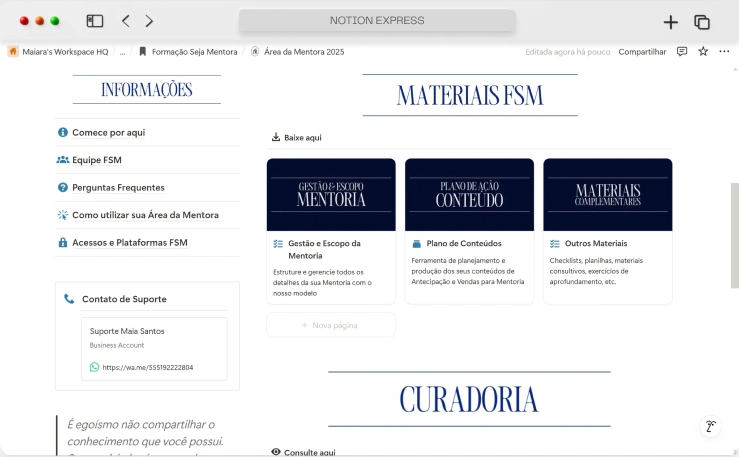The height and width of the screenshot is (457, 739).
Task: Click eye icon beside Consulte aqui
Action: (276, 451)
